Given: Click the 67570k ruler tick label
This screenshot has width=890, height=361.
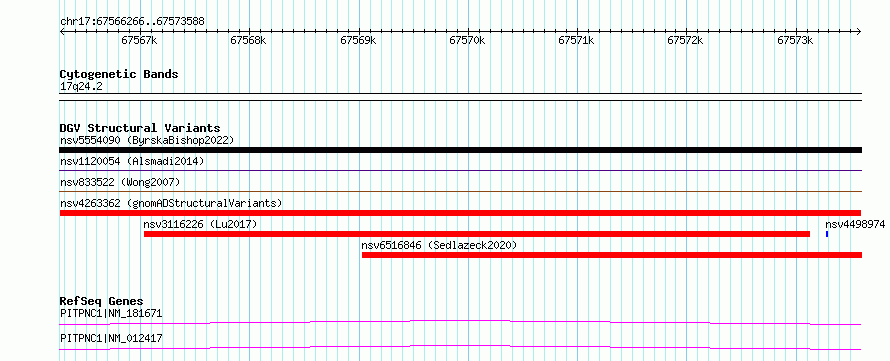Looking at the screenshot, I should click(468, 40).
